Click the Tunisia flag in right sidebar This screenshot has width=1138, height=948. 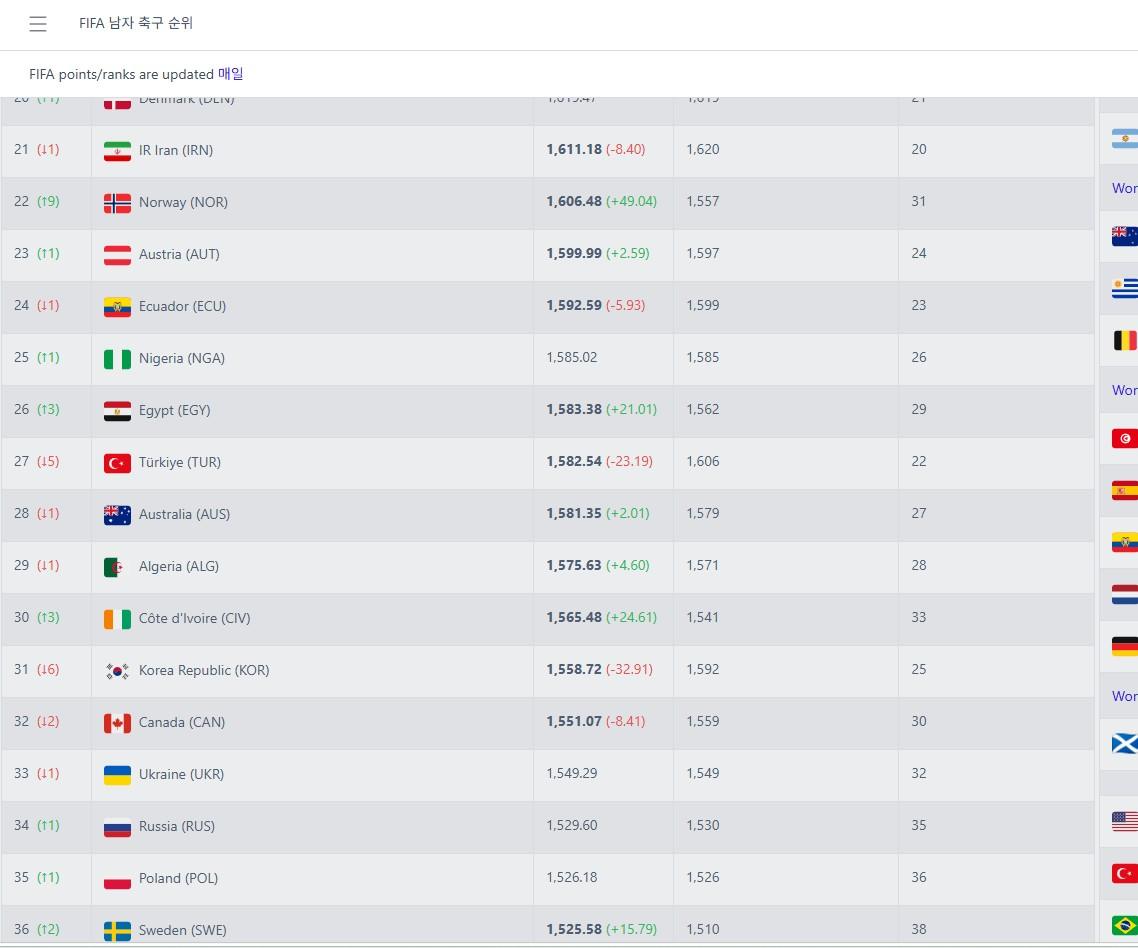pyautogui.click(x=1124, y=438)
